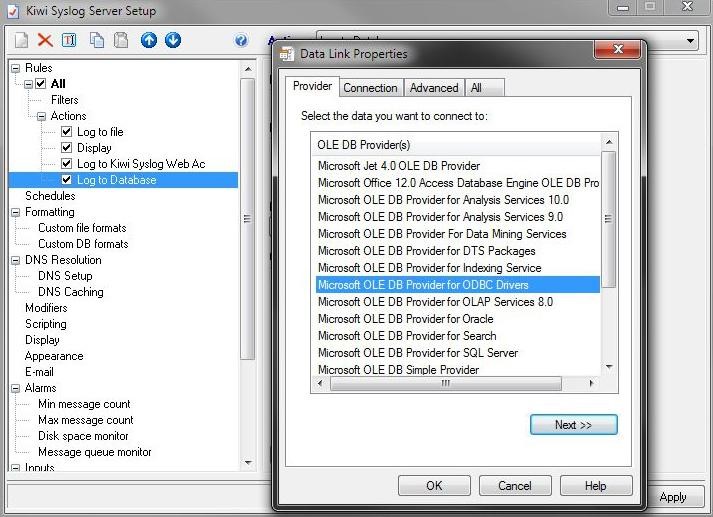This screenshot has height=517, width=713.
Task: Click the Copy toolbar icon
Action: pos(97,40)
